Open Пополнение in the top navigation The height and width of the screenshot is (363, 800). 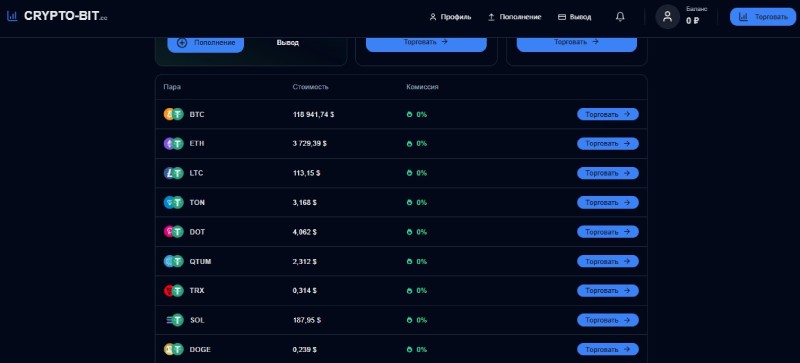[514, 17]
